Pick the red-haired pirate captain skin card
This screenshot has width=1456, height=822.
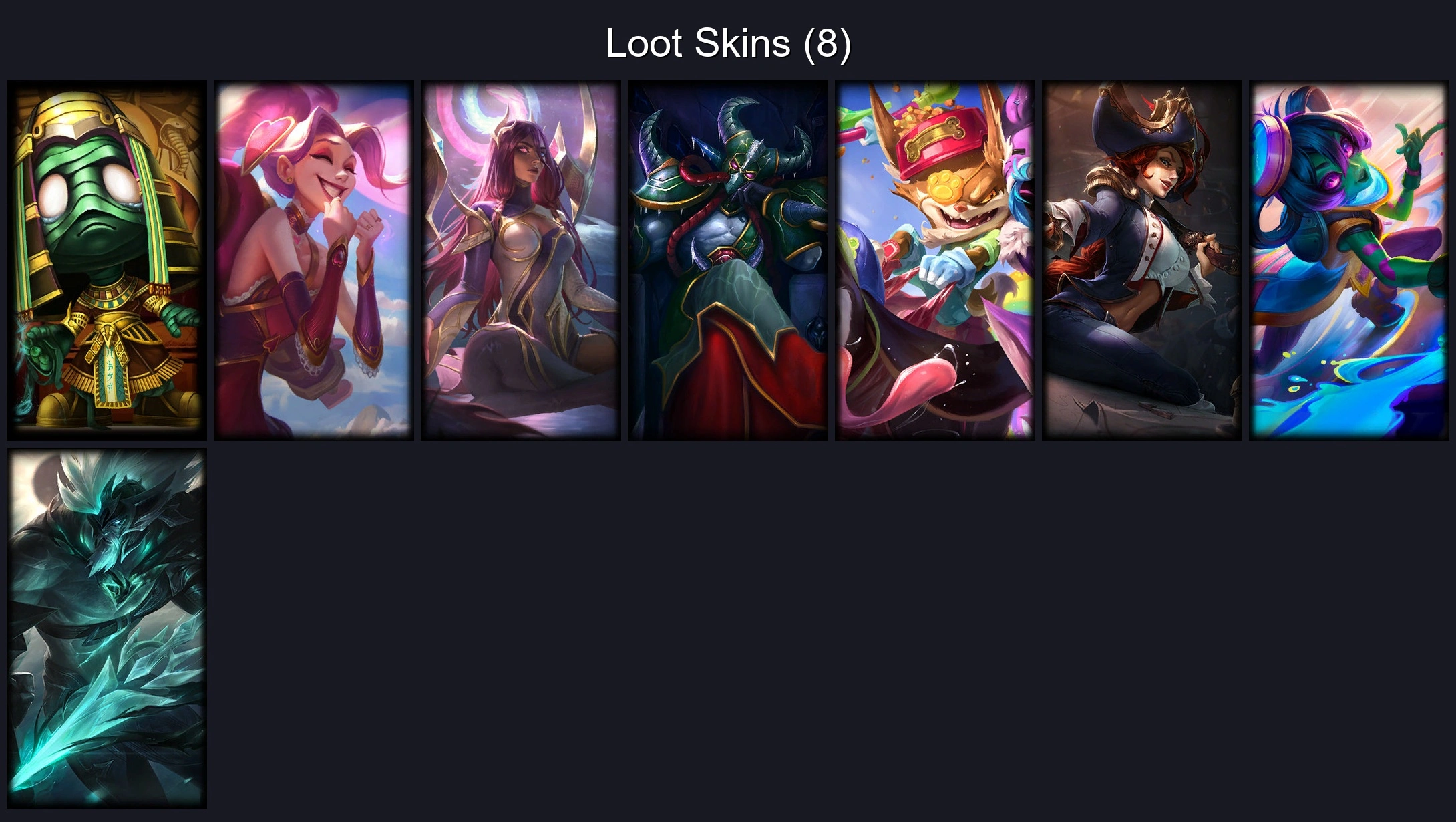click(1142, 261)
